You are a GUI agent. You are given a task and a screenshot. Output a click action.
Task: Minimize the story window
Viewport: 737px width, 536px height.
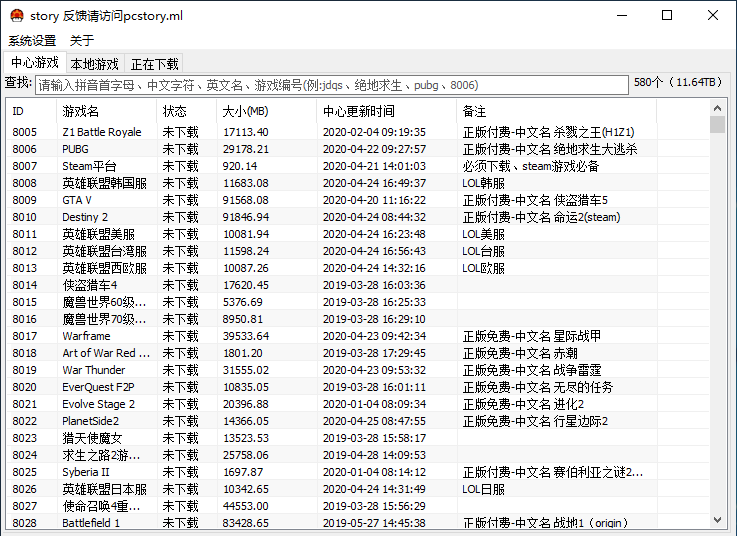tap(622, 16)
